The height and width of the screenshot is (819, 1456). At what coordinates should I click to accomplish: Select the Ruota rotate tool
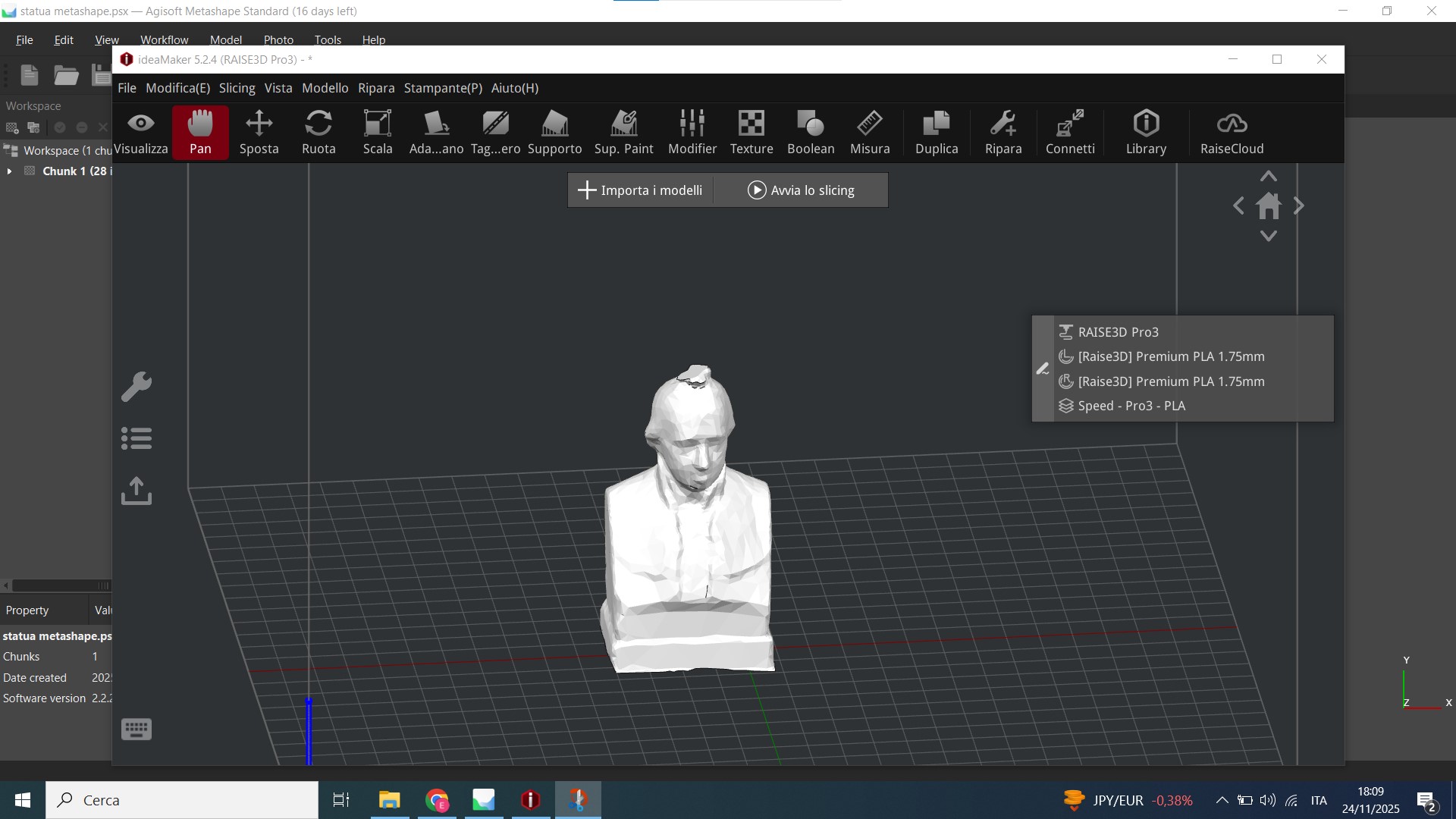point(318,132)
